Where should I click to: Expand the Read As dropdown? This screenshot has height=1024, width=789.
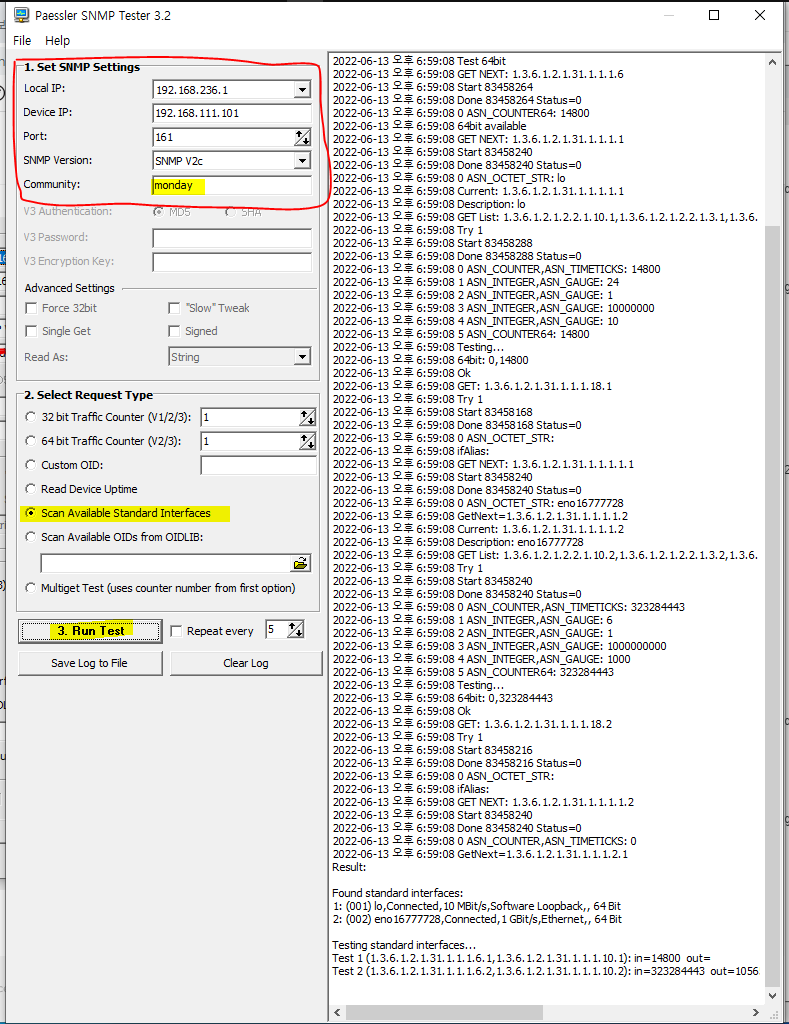302,357
